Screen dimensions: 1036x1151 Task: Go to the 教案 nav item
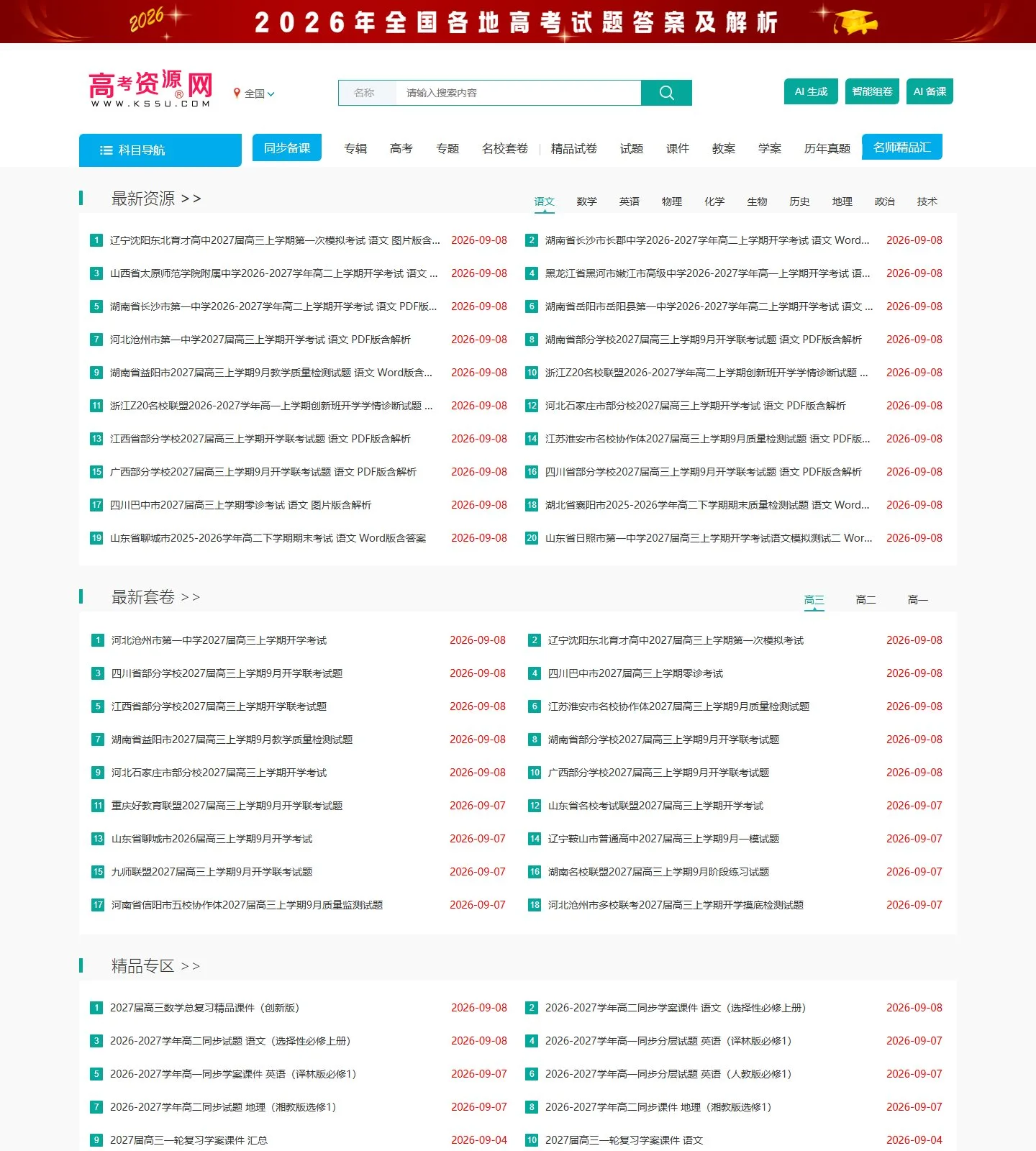(724, 148)
